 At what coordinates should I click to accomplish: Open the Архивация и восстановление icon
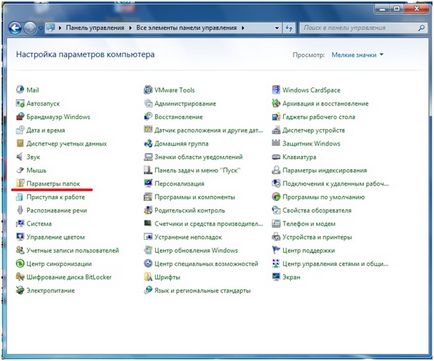[276, 103]
